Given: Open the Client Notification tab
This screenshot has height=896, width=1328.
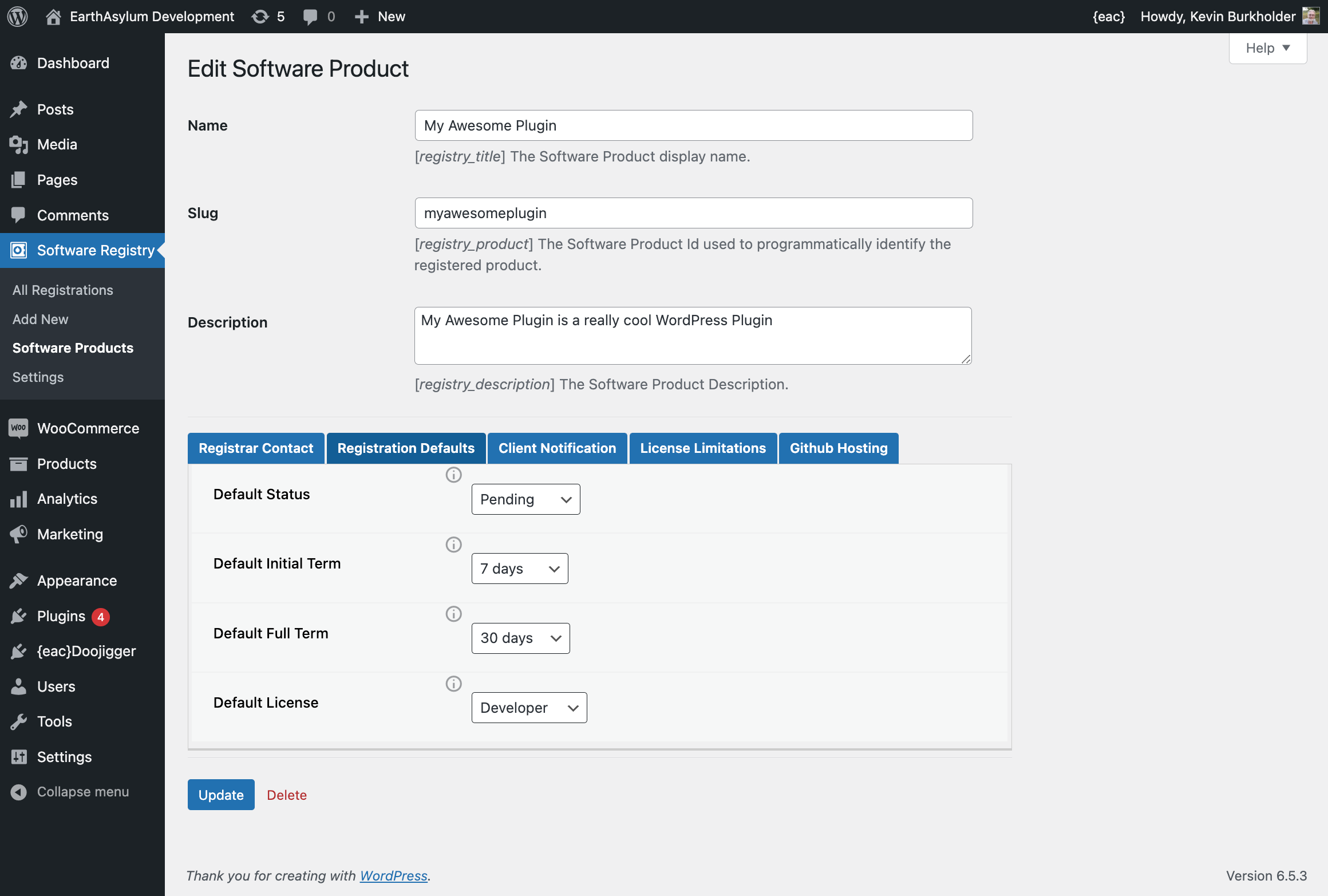Looking at the screenshot, I should (x=557, y=447).
